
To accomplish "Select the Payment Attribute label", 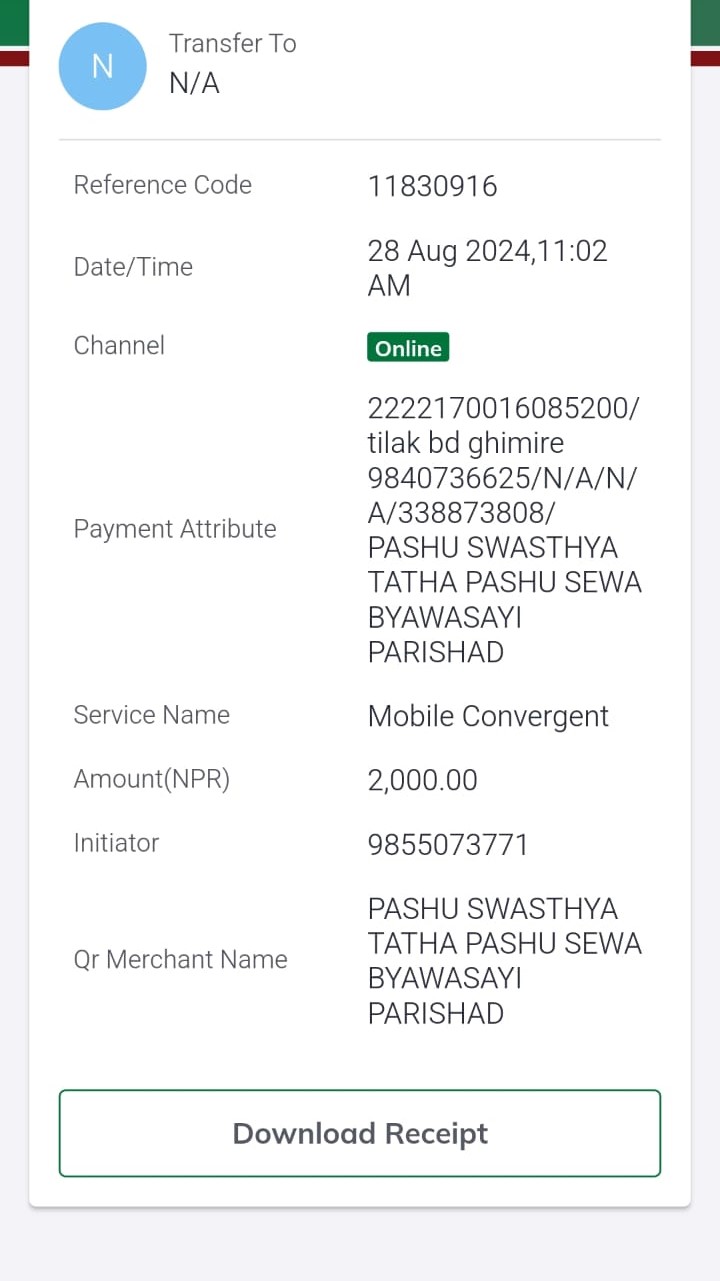I will tap(175, 529).
